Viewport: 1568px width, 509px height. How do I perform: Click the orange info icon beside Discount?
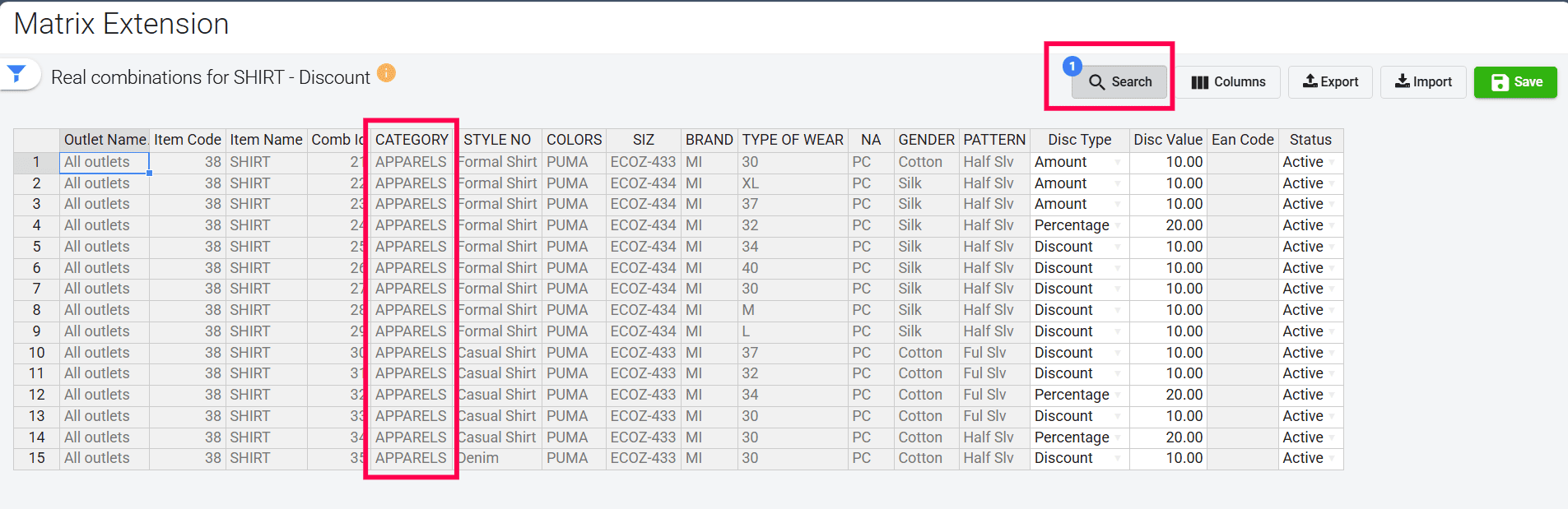pos(386,73)
